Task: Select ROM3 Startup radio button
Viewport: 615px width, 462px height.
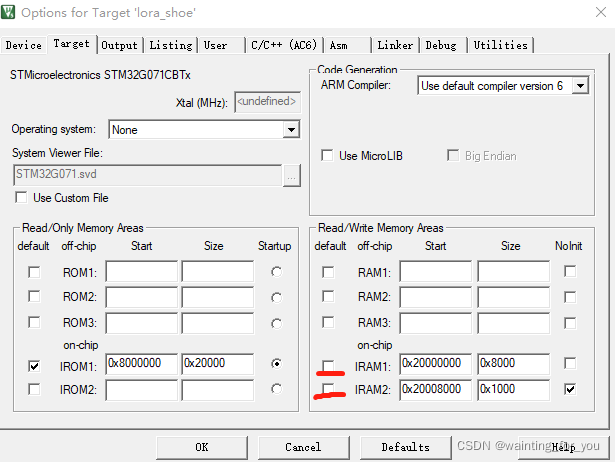Action: 277,324
